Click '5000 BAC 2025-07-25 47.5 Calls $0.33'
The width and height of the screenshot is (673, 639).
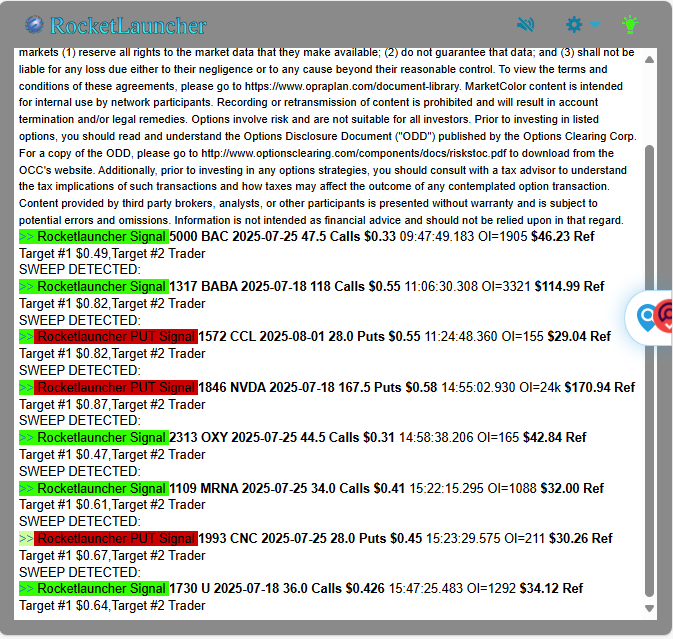point(282,236)
